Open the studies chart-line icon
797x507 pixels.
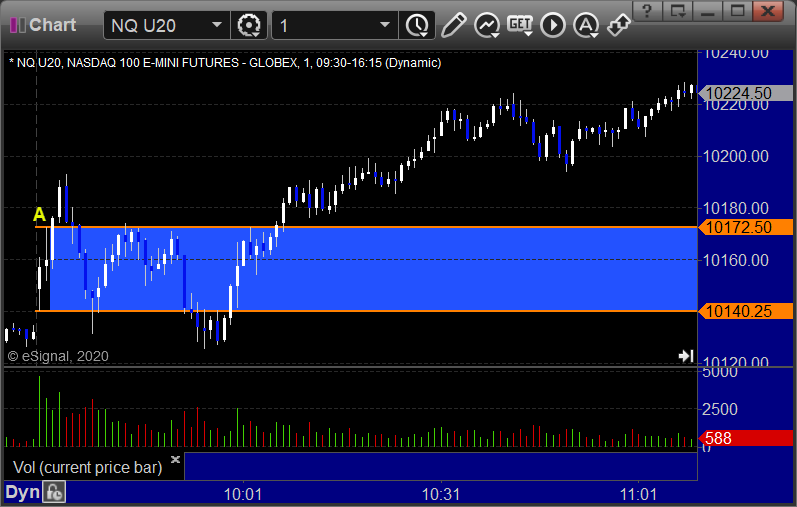[x=486, y=25]
